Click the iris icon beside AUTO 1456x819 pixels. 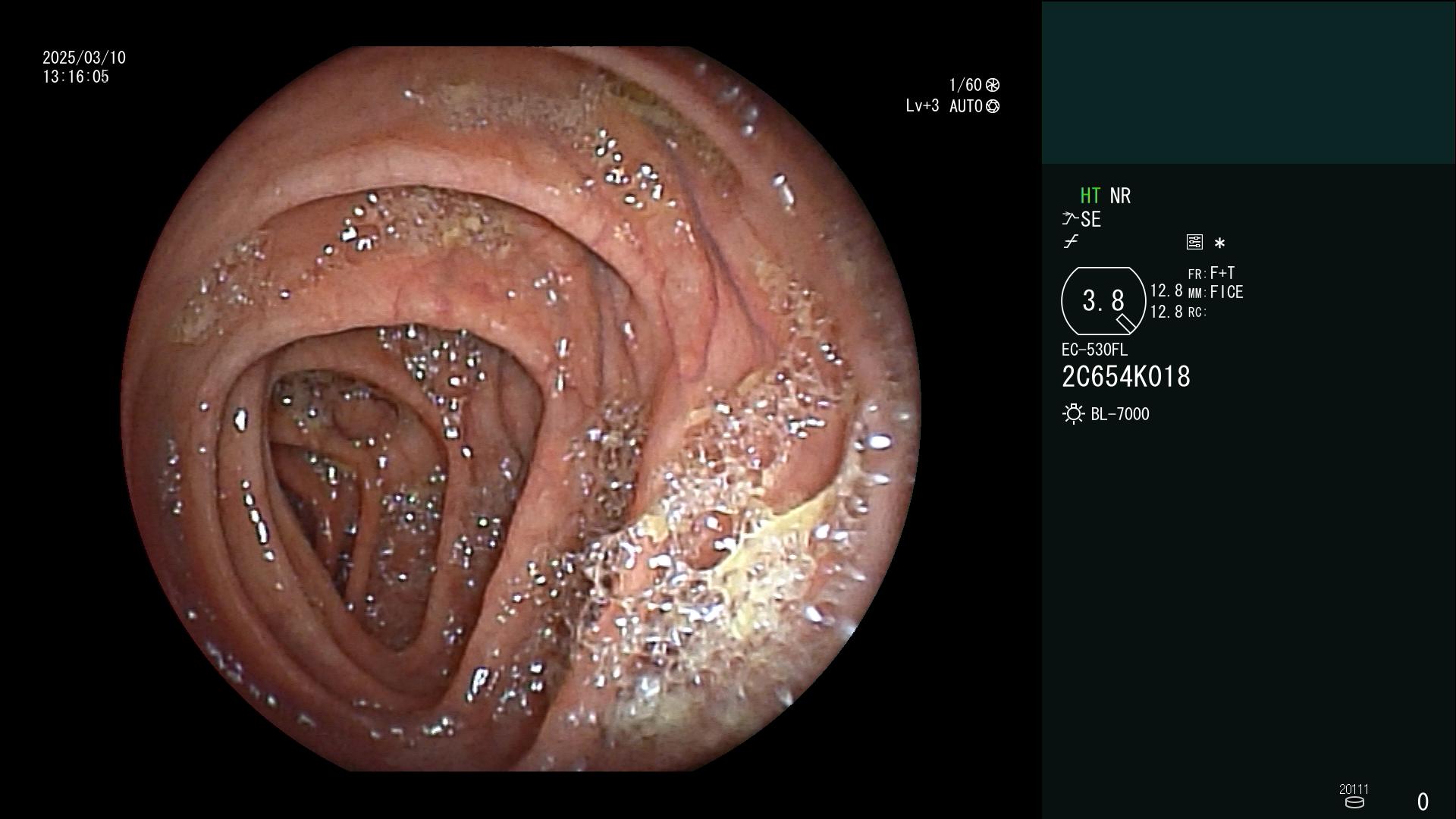(x=993, y=106)
